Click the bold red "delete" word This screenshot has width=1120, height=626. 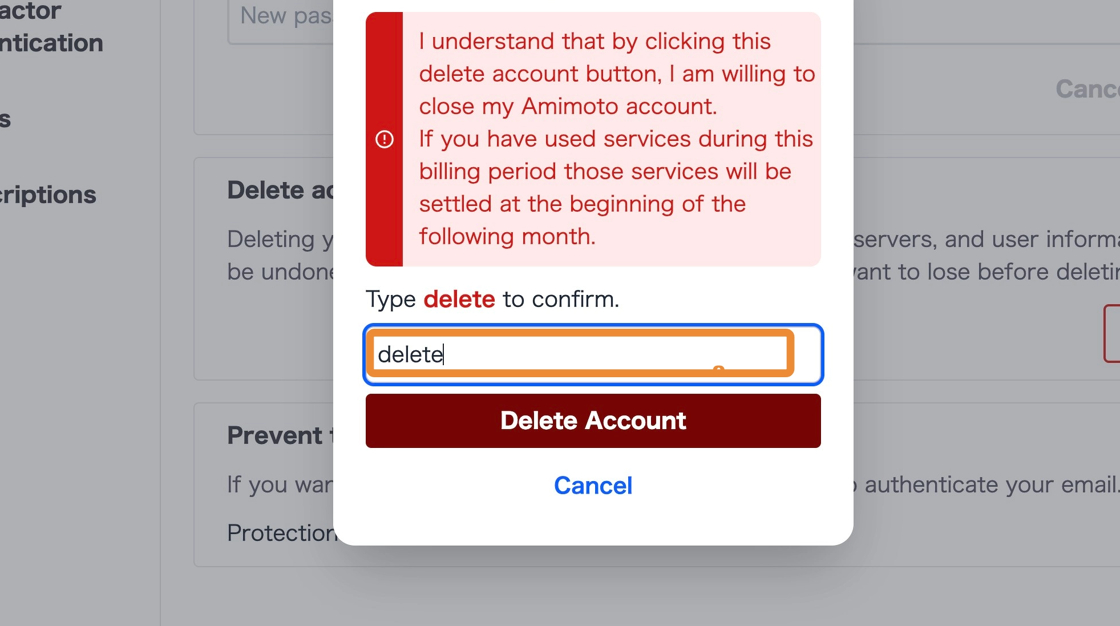[x=459, y=299]
